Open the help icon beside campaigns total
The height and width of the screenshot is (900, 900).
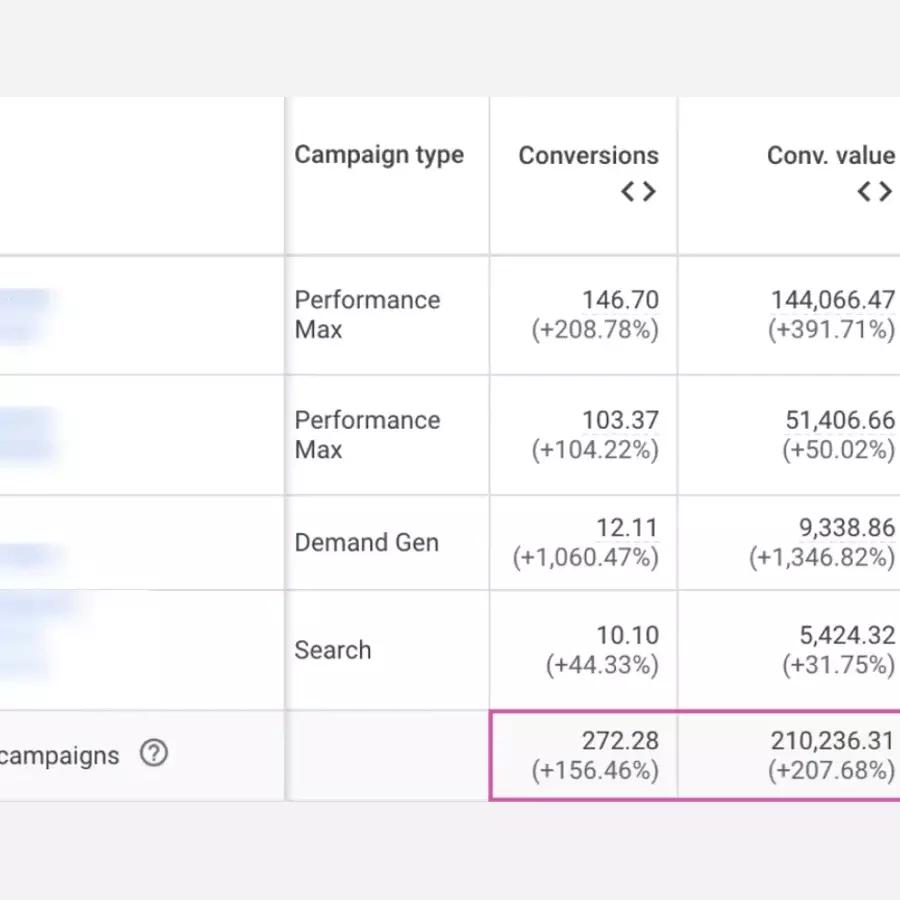154,753
